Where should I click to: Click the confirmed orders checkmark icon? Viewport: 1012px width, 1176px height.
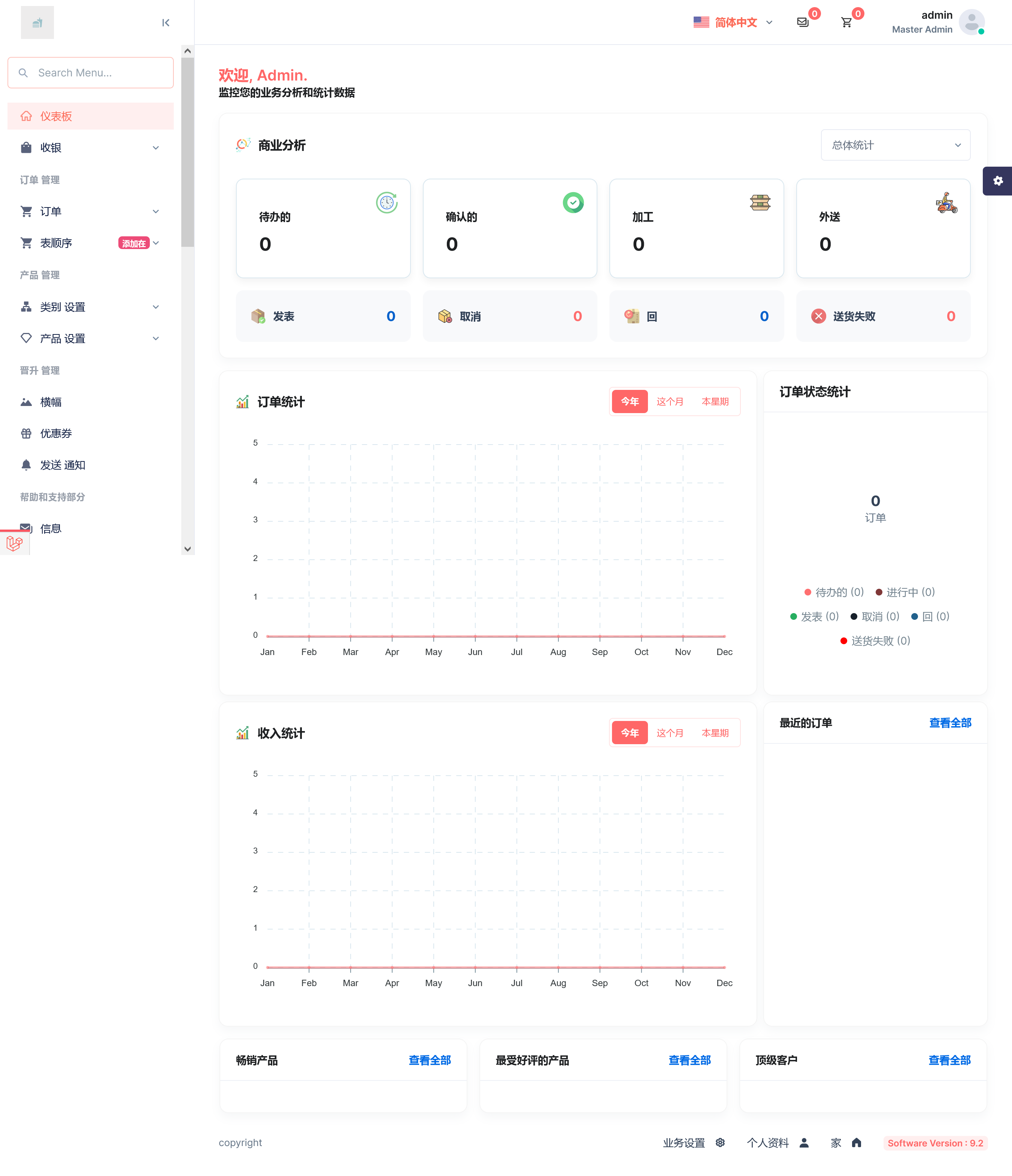pyautogui.click(x=573, y=203)
